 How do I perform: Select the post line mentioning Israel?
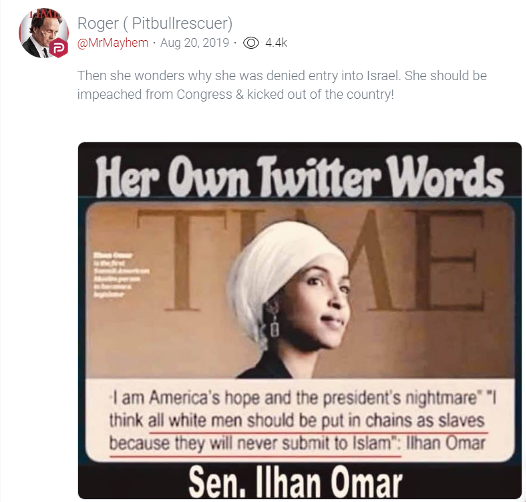pyautogui.click(x=282, y=76)
